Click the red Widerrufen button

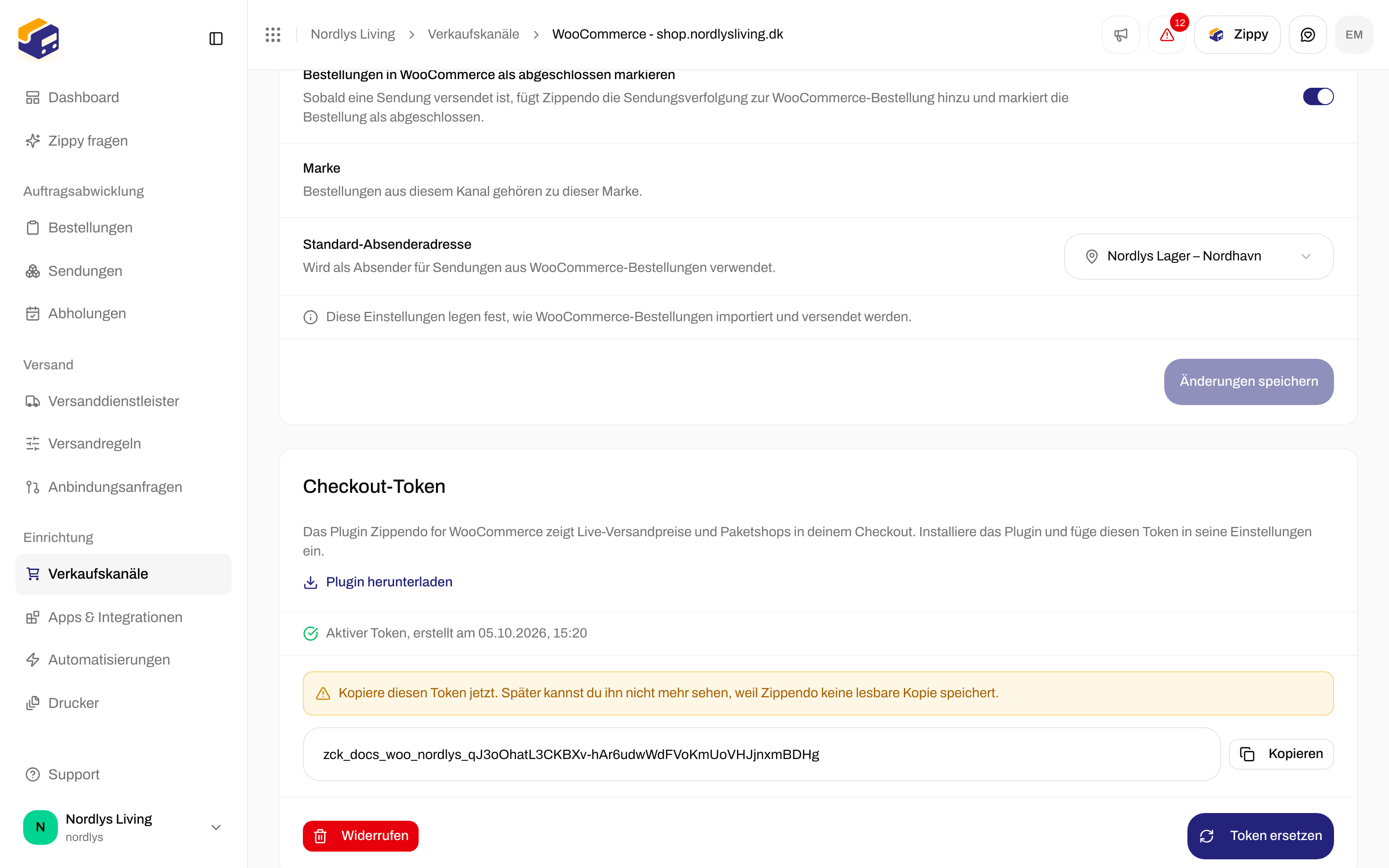point(360,836)
